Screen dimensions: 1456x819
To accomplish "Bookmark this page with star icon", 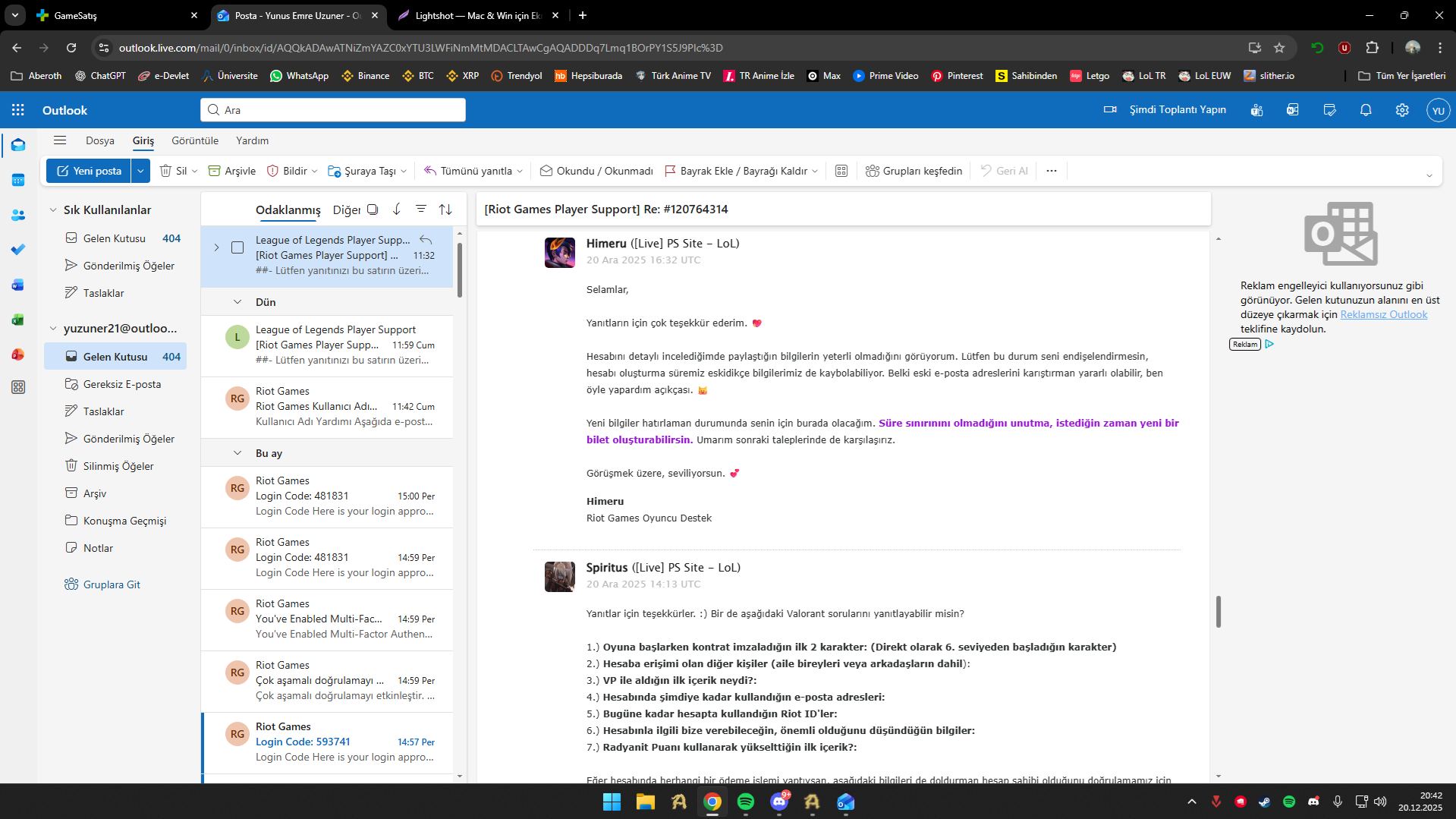I will (1279, 48).
